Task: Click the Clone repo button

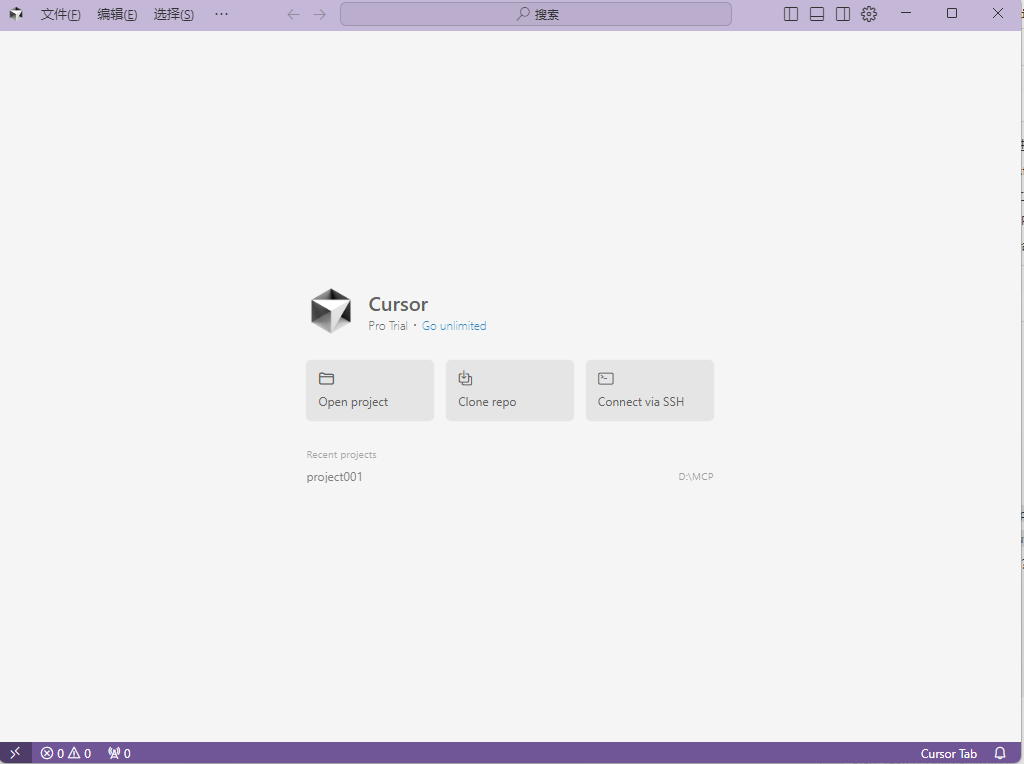Action: pyautogui.click(x=509, y=390)
